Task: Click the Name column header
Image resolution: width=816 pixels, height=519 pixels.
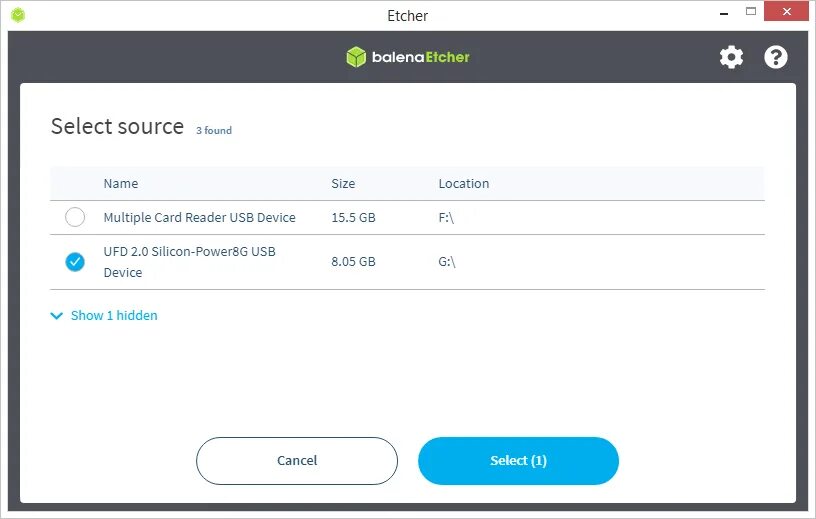Action: point(121,184)
